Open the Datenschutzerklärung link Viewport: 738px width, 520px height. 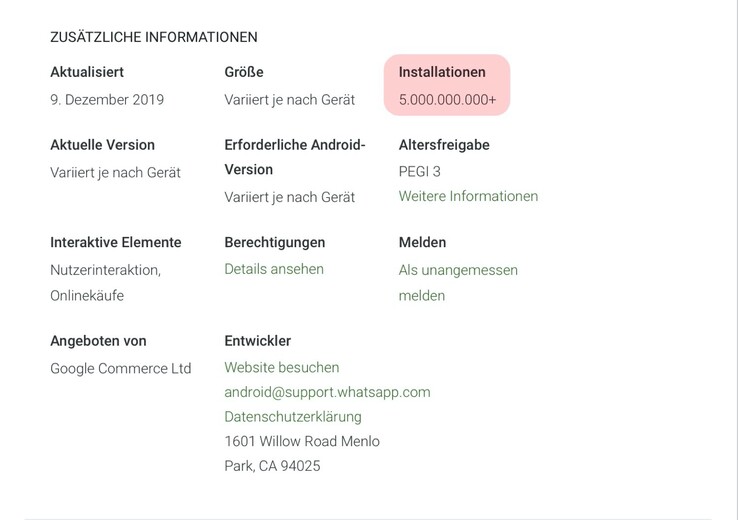pos(293,416)
